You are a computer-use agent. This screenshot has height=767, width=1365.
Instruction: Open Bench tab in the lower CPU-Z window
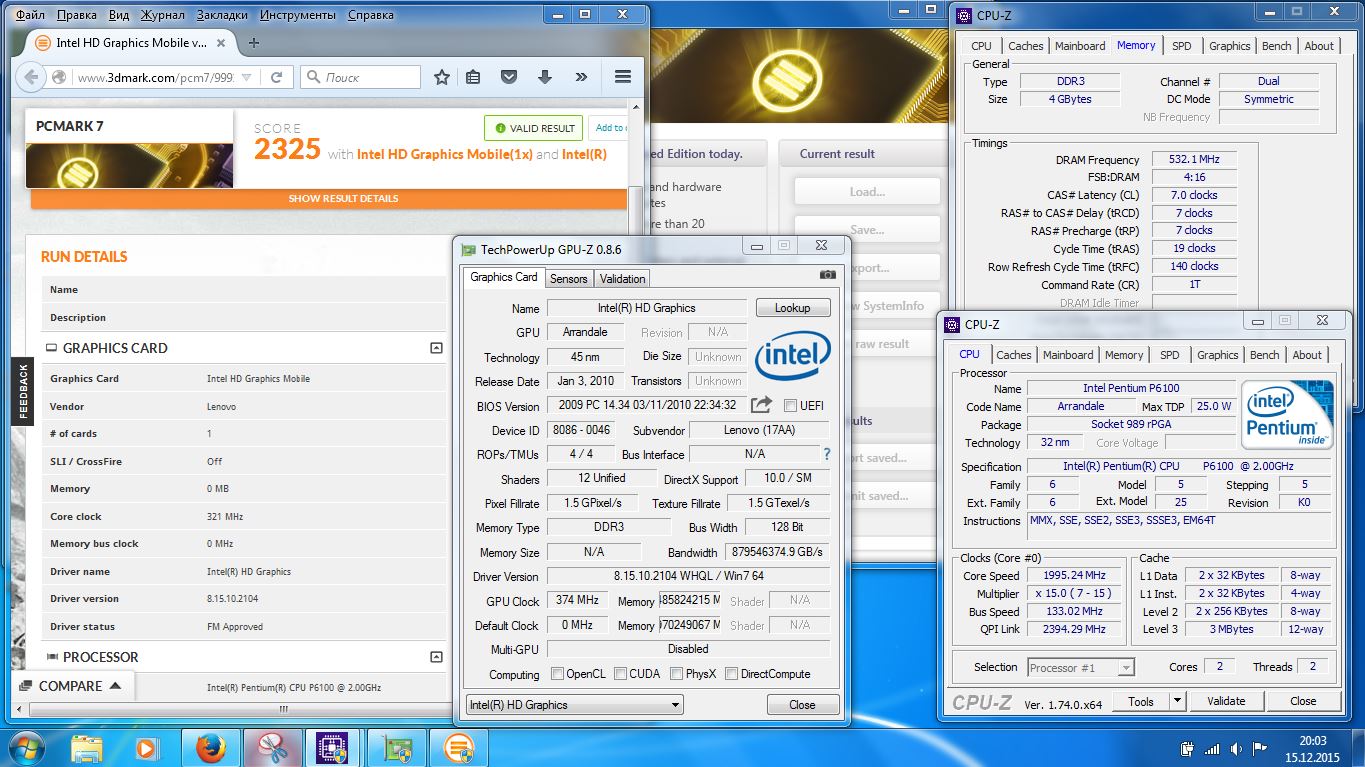[x=1264, y=355]
